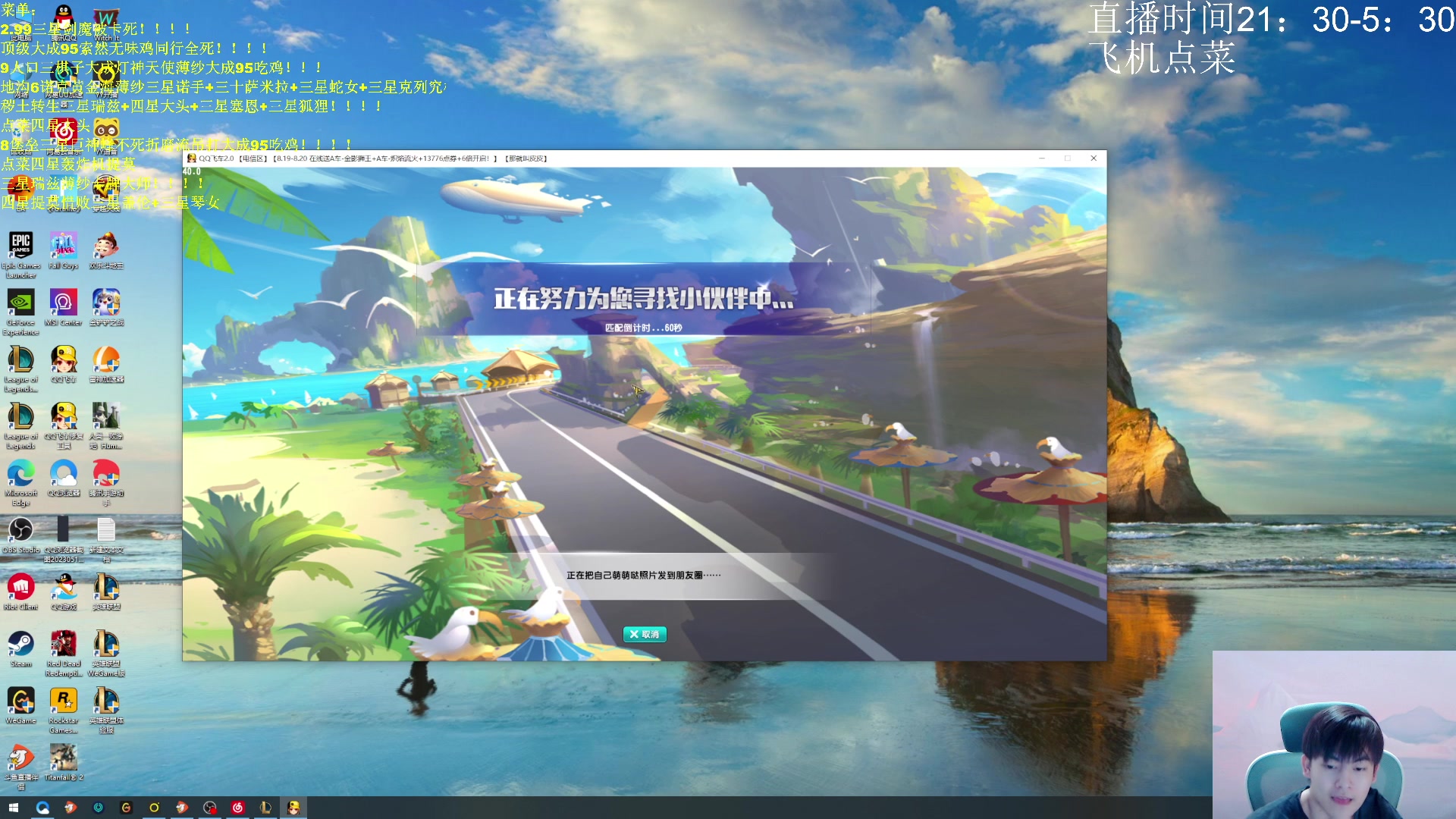
Task: Open the Titanfall 2 desktop shortcut
Action: pyautogui.click(x=64, y=762)
